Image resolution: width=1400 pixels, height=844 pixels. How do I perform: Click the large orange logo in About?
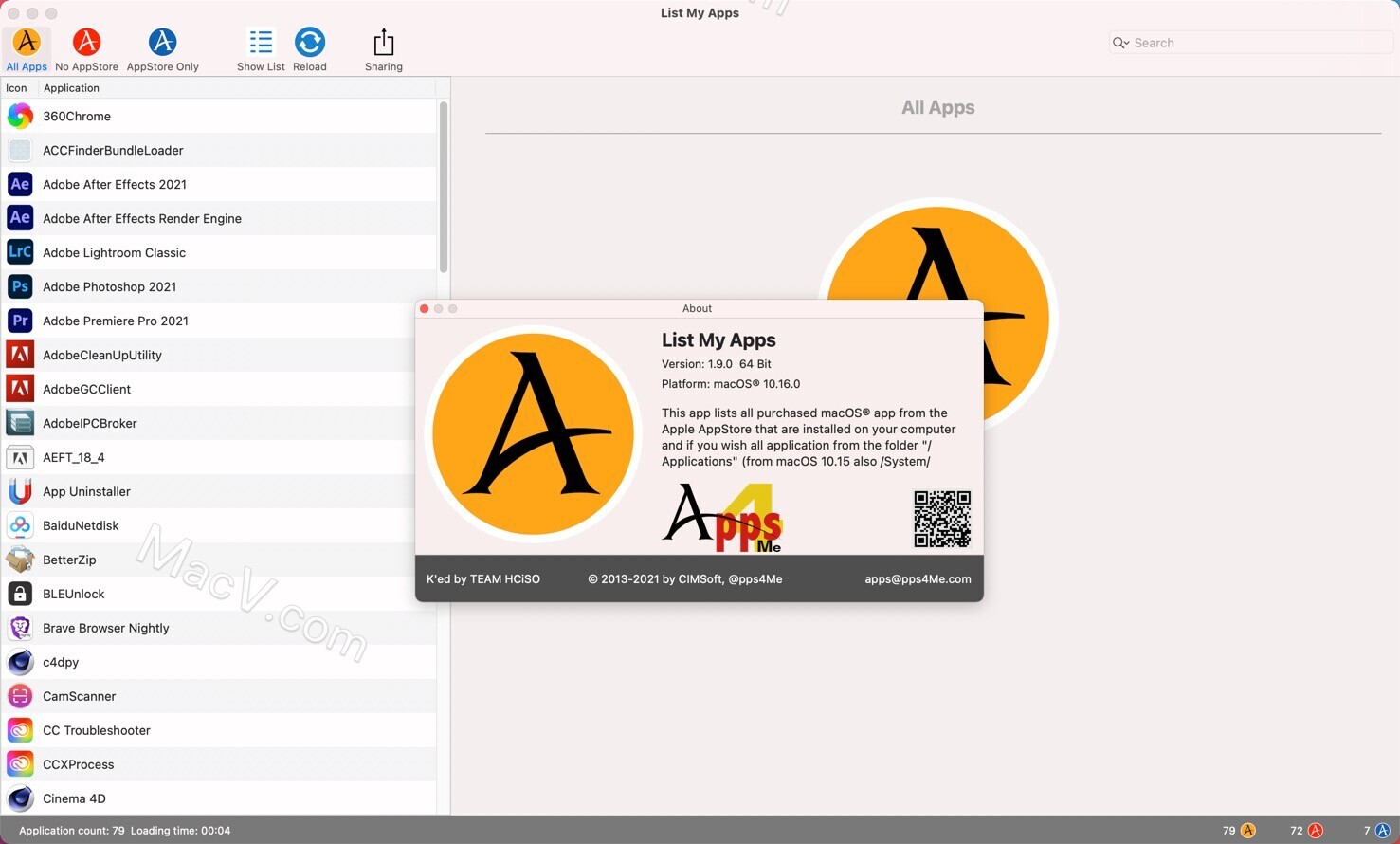coord(533,433)
